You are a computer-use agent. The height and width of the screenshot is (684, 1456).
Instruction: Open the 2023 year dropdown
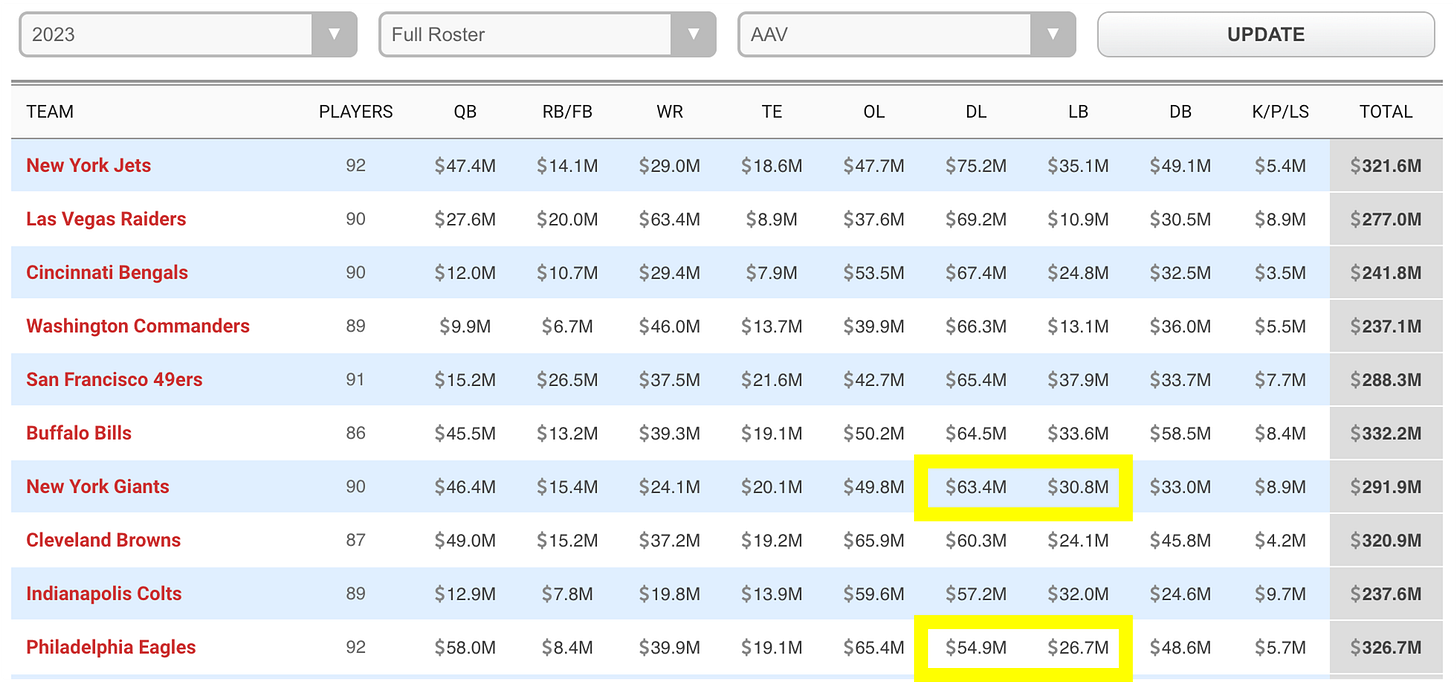click(x=188, y=34)
